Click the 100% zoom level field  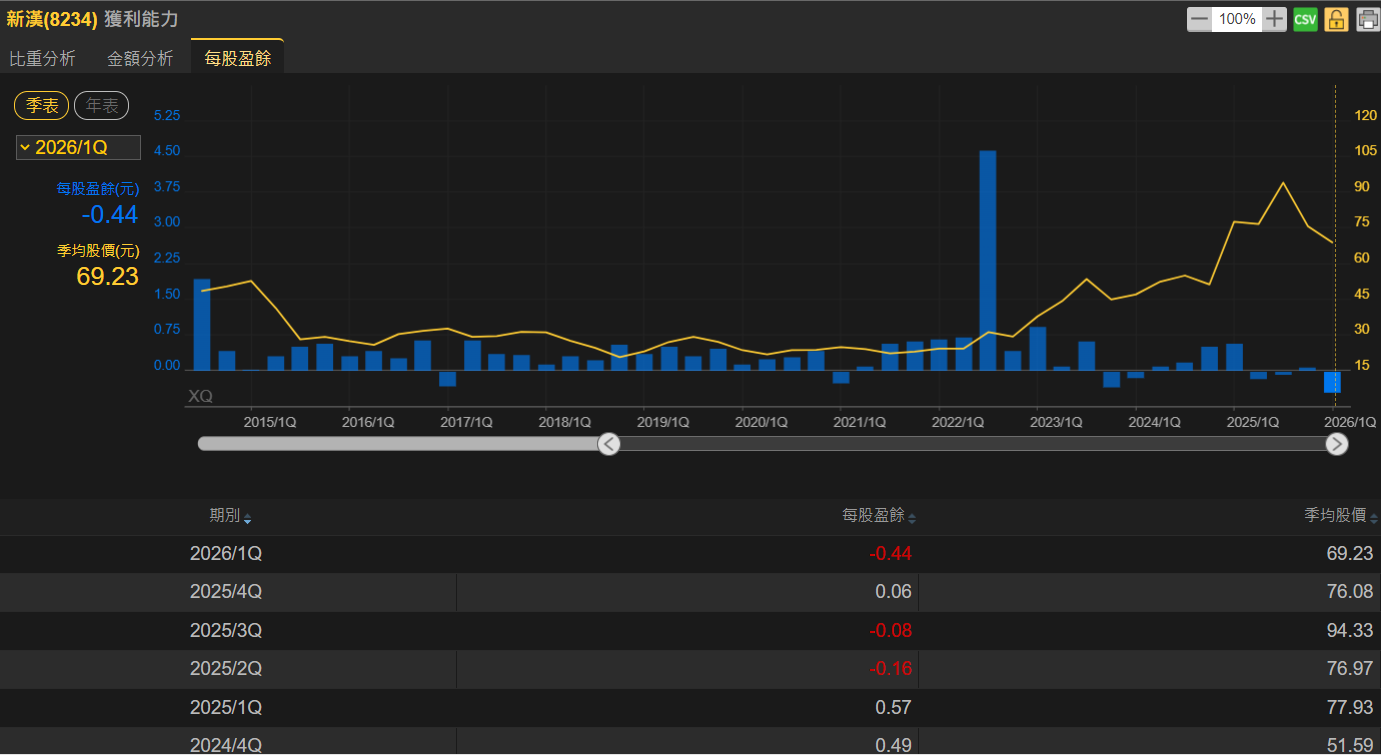1237,19
